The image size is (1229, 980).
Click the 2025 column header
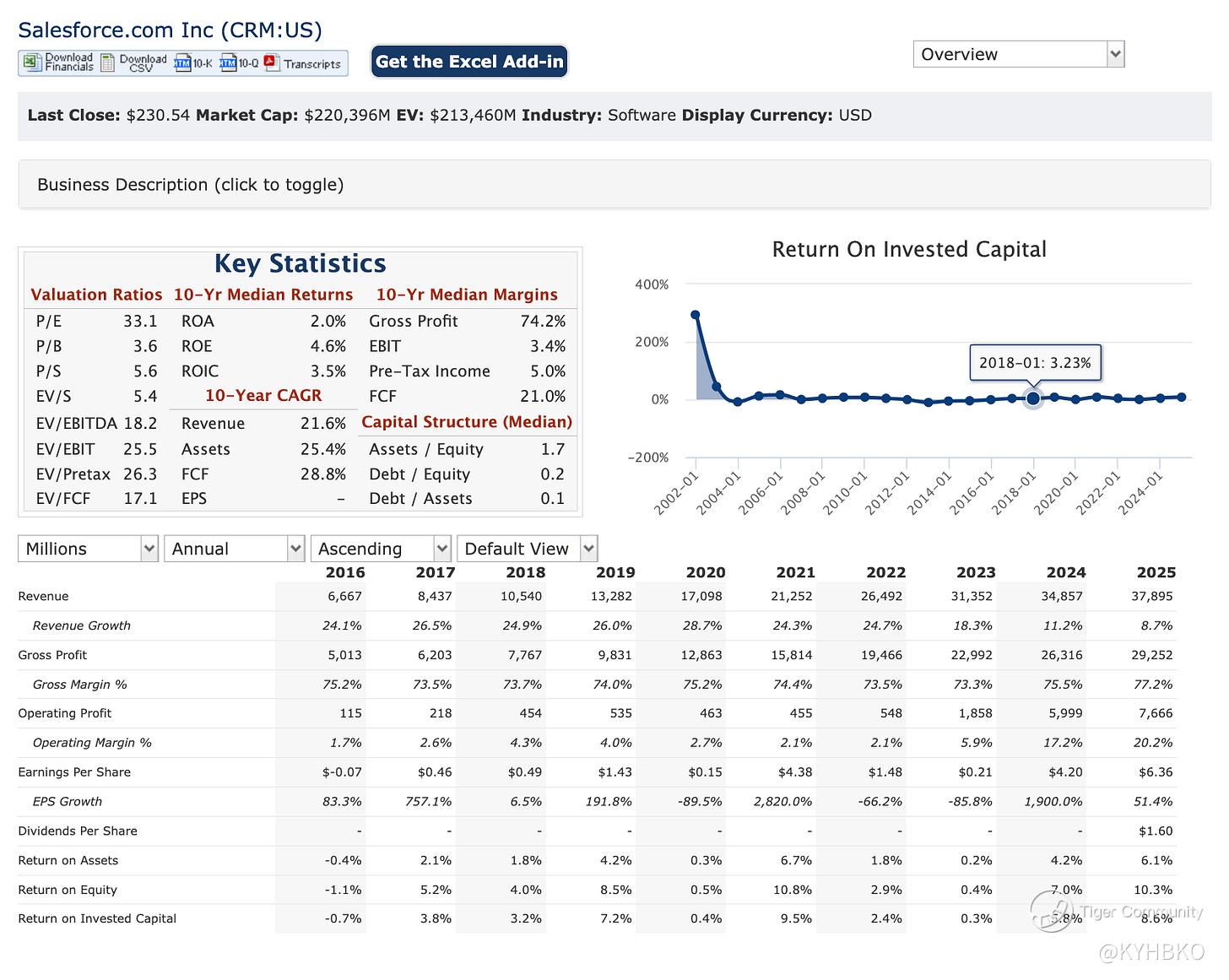point(1156,572)
